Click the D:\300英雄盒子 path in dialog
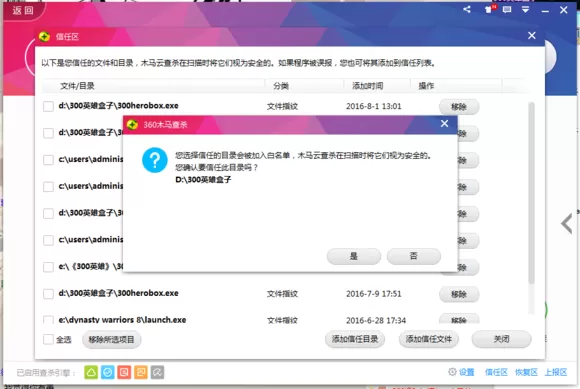 (203, 180)
